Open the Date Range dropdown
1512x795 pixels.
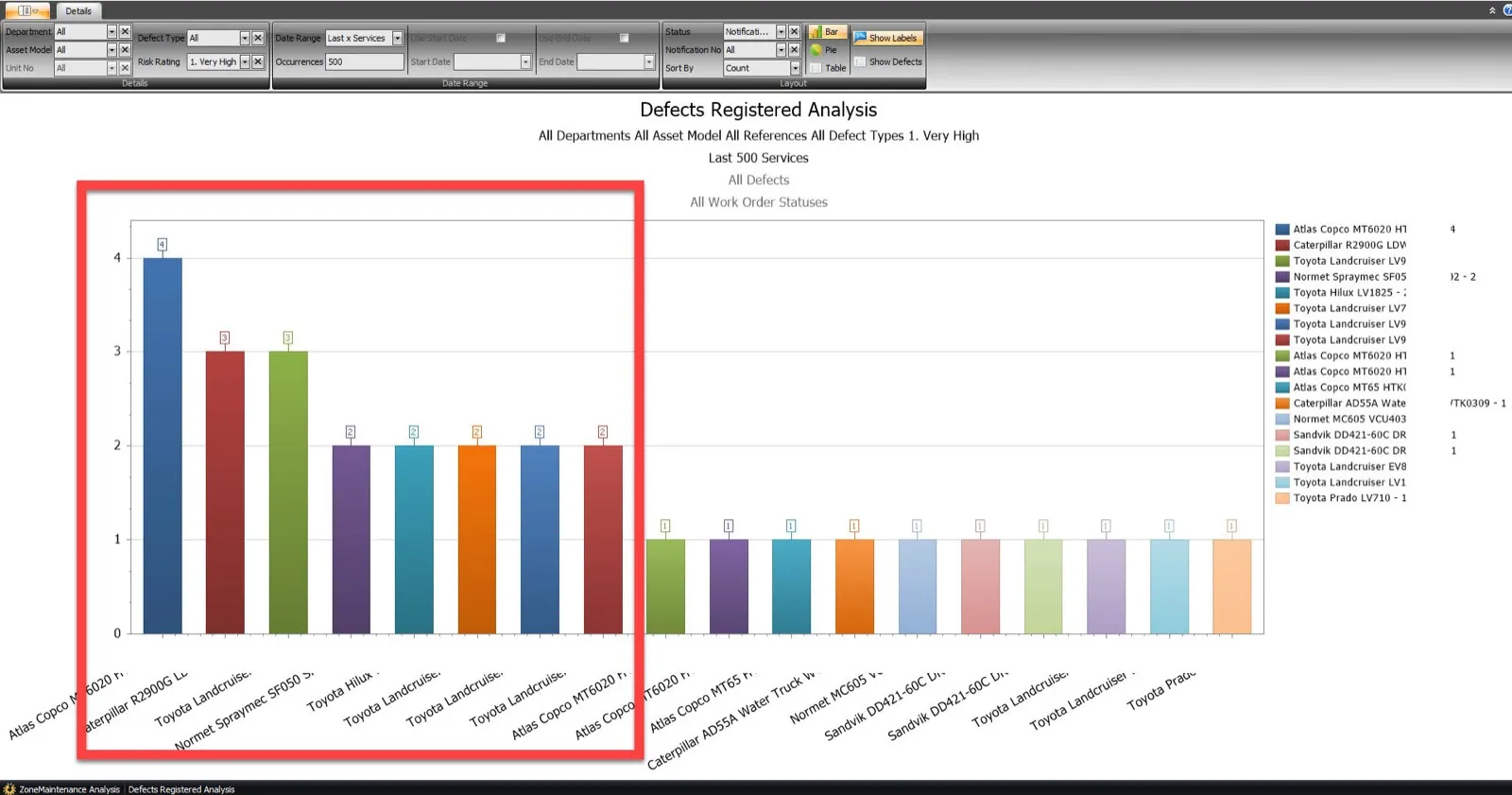397,38
